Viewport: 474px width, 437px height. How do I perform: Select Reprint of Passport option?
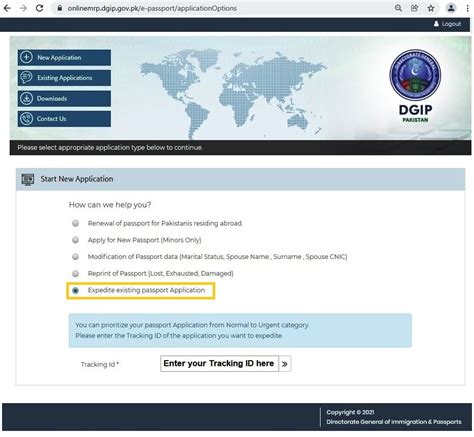76,273
